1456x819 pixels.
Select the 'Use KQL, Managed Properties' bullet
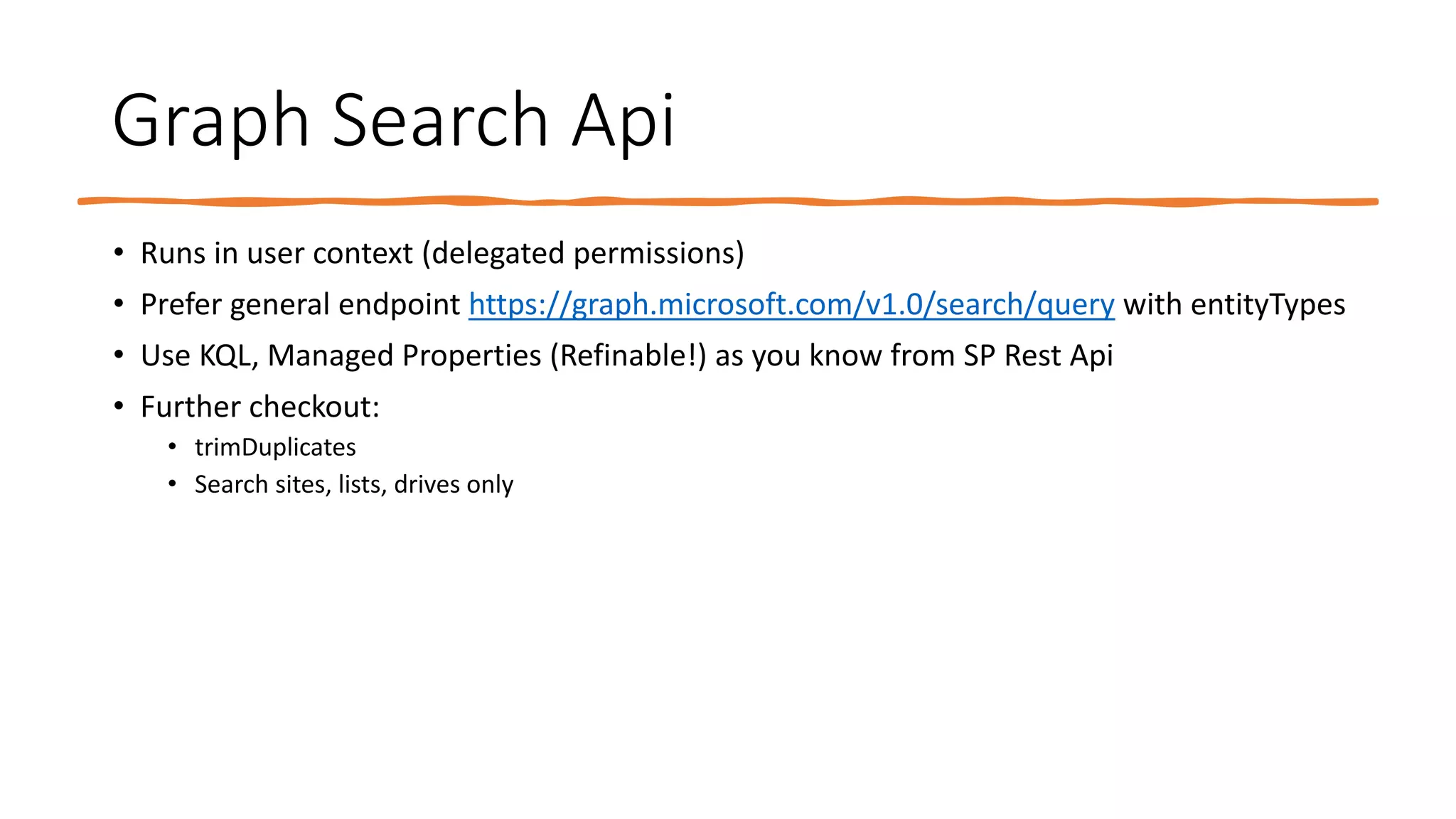[626, 356]
